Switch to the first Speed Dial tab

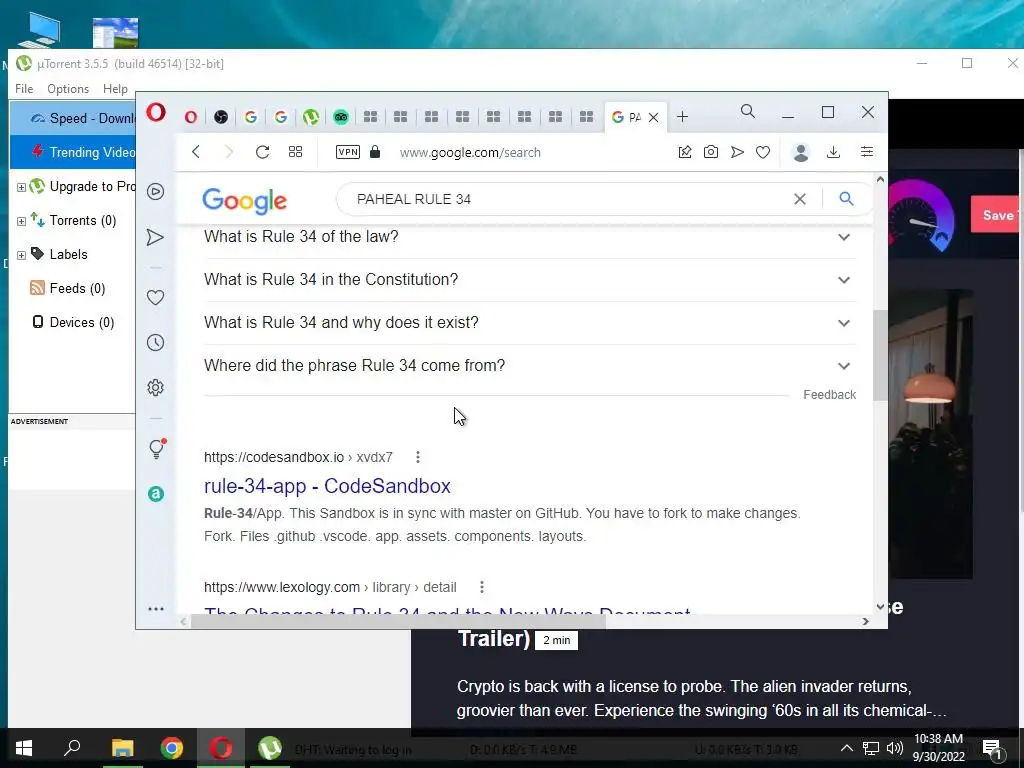pyautogui.click(x=370, y=117)
